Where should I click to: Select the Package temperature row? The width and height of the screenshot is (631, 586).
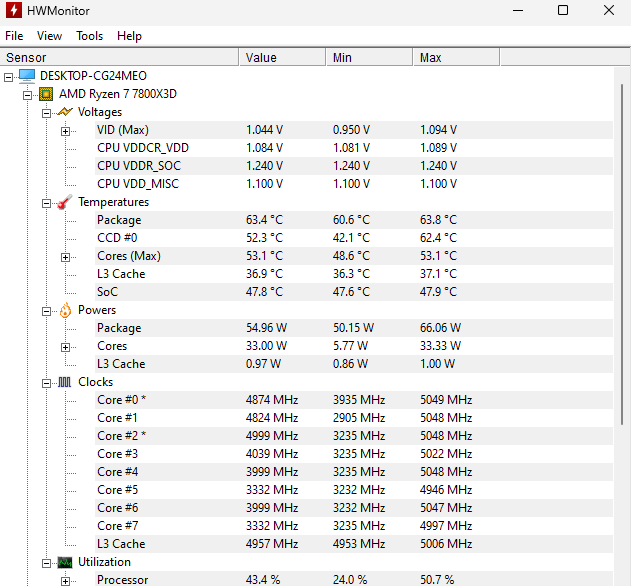[354, 220]
